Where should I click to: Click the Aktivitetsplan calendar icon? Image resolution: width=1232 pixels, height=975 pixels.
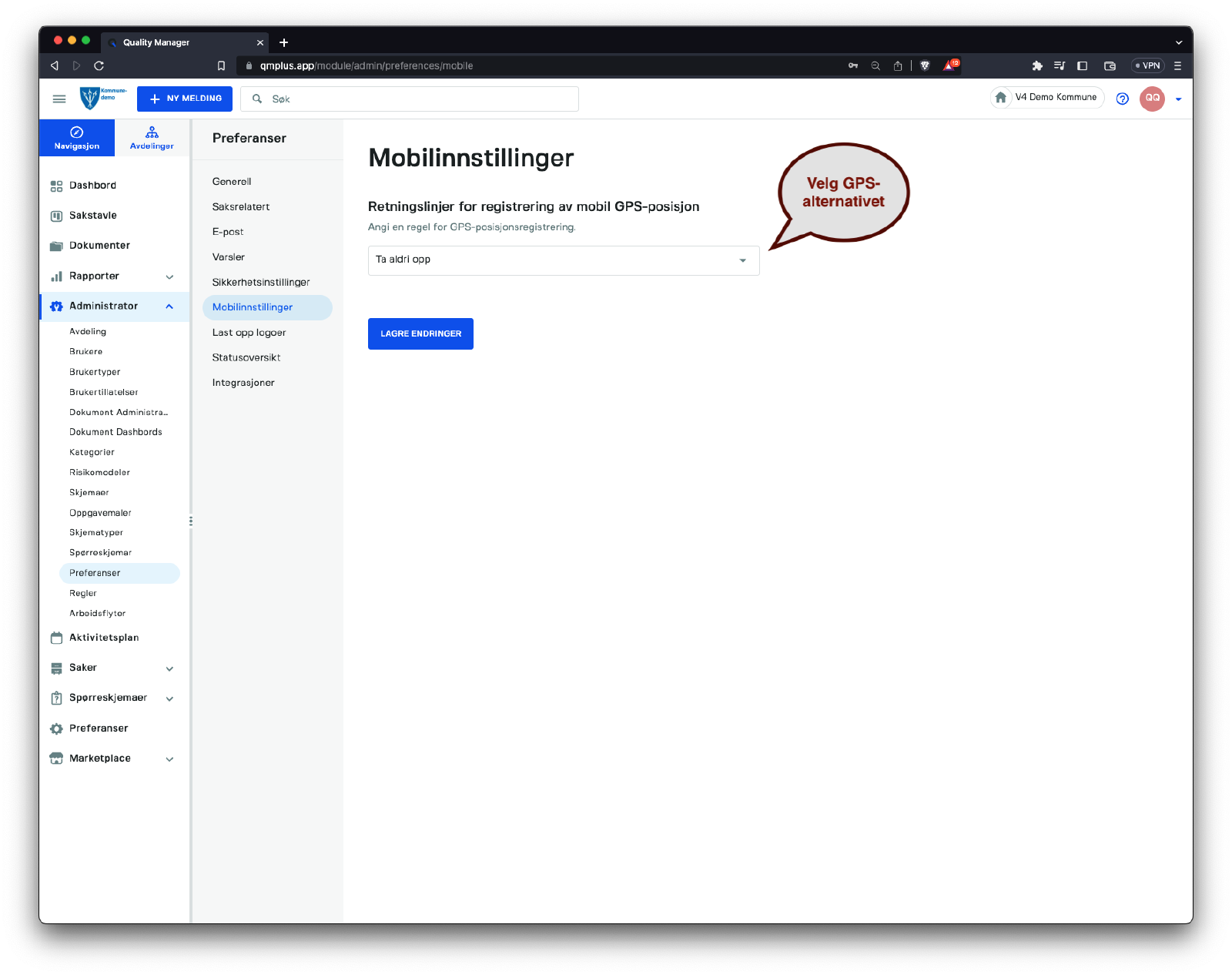click(x=56, y=638)
